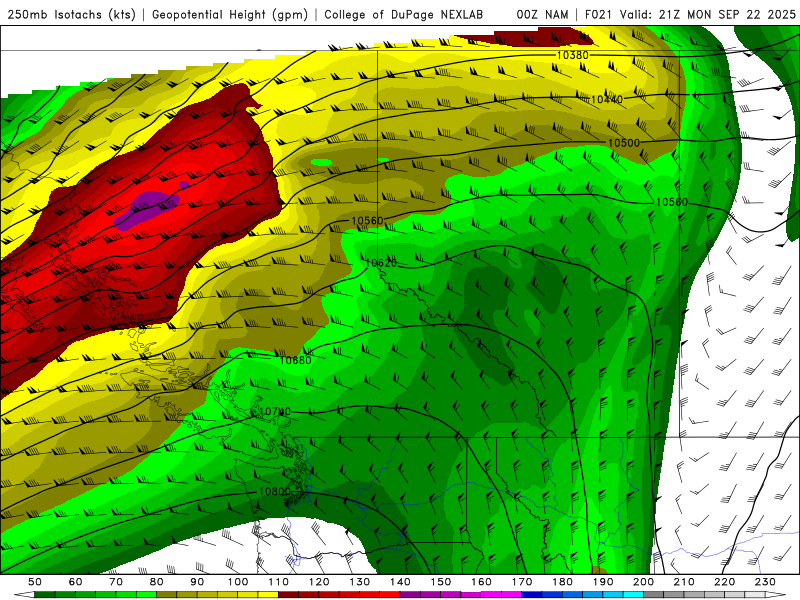
Task: Click the 60 knot legend value
Action: point(76,582)
